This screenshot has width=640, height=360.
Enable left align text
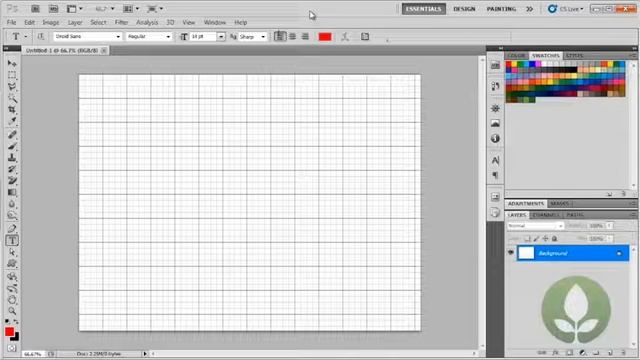tap(280, 36)
